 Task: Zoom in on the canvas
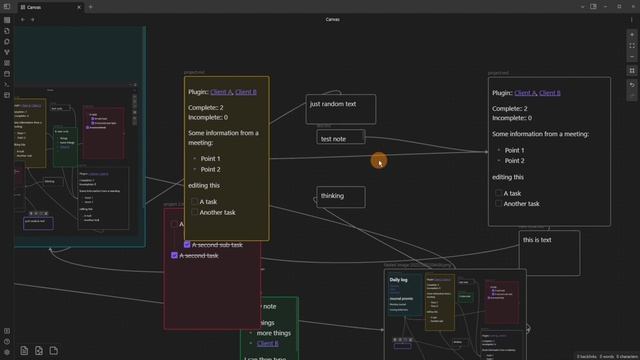632,35
